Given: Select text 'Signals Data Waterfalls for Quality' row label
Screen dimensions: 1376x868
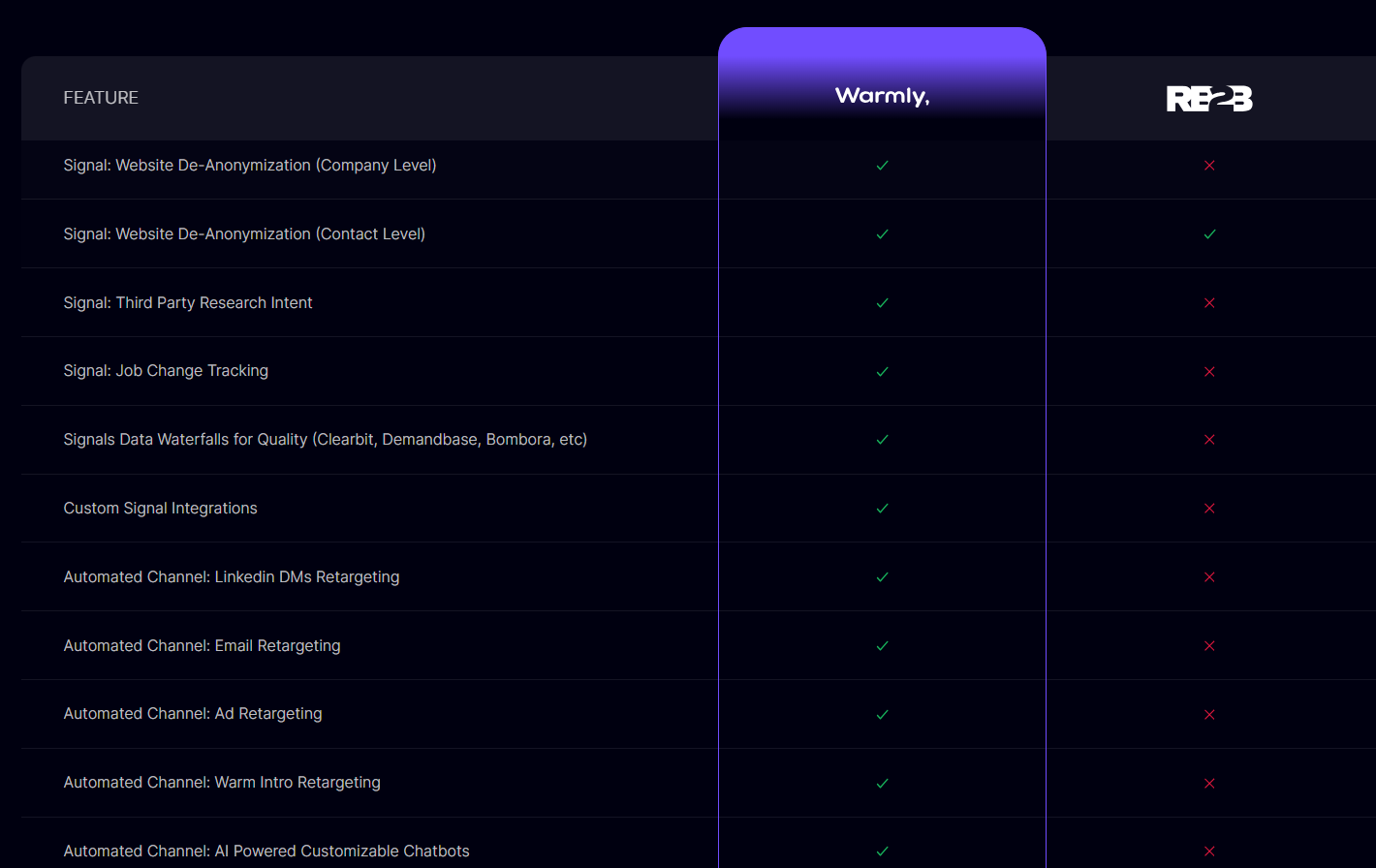Looking at the screenshot, I should point(326,440).
